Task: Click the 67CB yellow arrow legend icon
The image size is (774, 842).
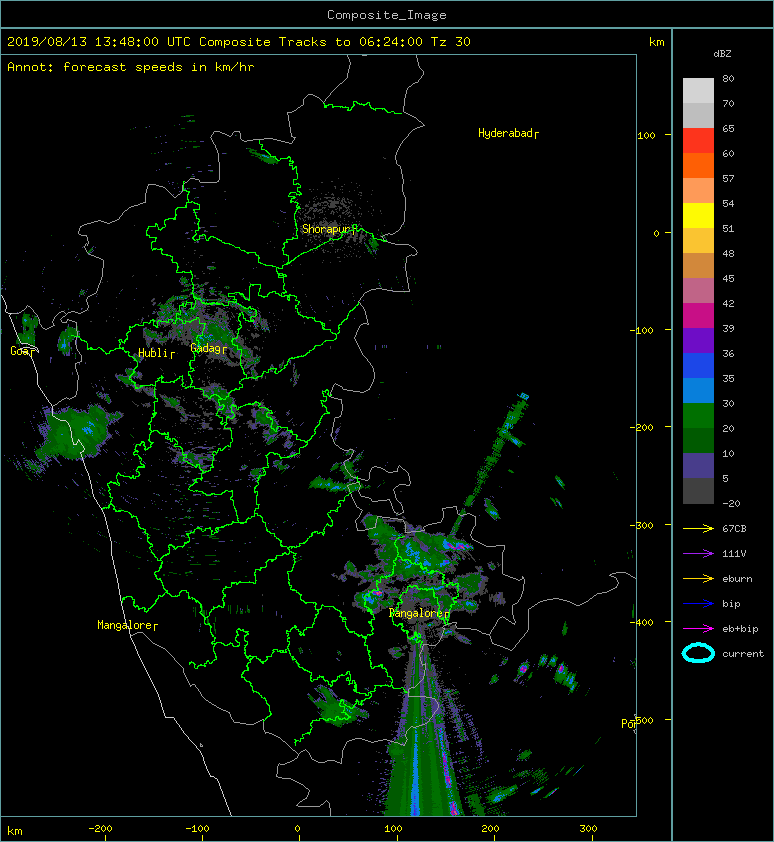Action: click(x=698, y=529)
